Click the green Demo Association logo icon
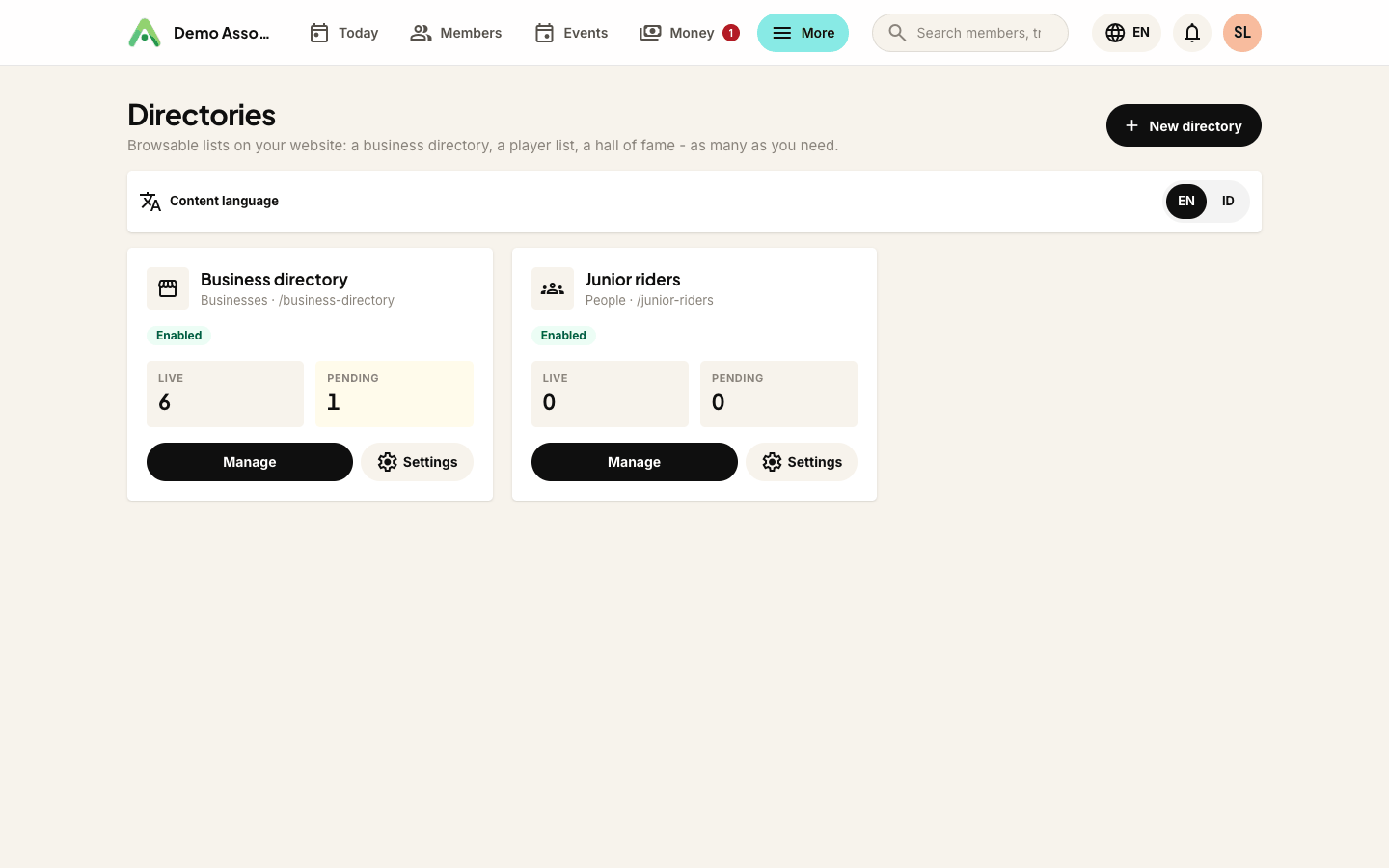This screenshot has width=1389, height=868. click(145, 33)
